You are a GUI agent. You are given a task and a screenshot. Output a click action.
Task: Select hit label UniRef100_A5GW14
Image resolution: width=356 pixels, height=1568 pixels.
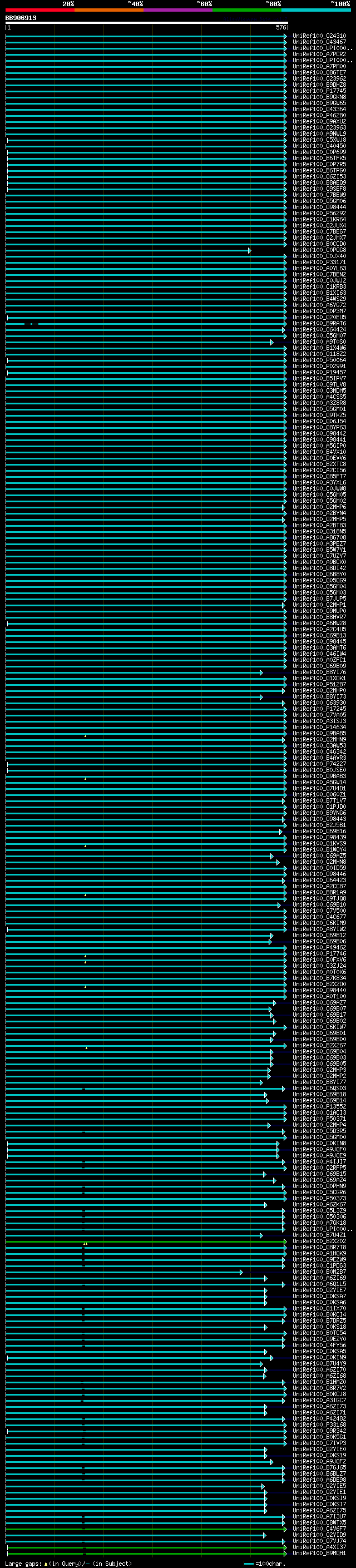319,782
